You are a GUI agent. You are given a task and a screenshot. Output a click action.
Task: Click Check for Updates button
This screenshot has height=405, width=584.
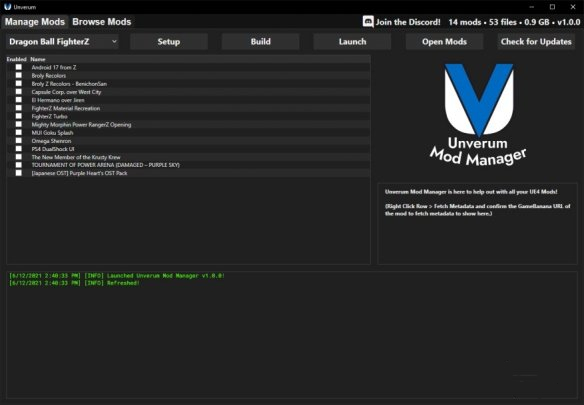click(536, 41)
